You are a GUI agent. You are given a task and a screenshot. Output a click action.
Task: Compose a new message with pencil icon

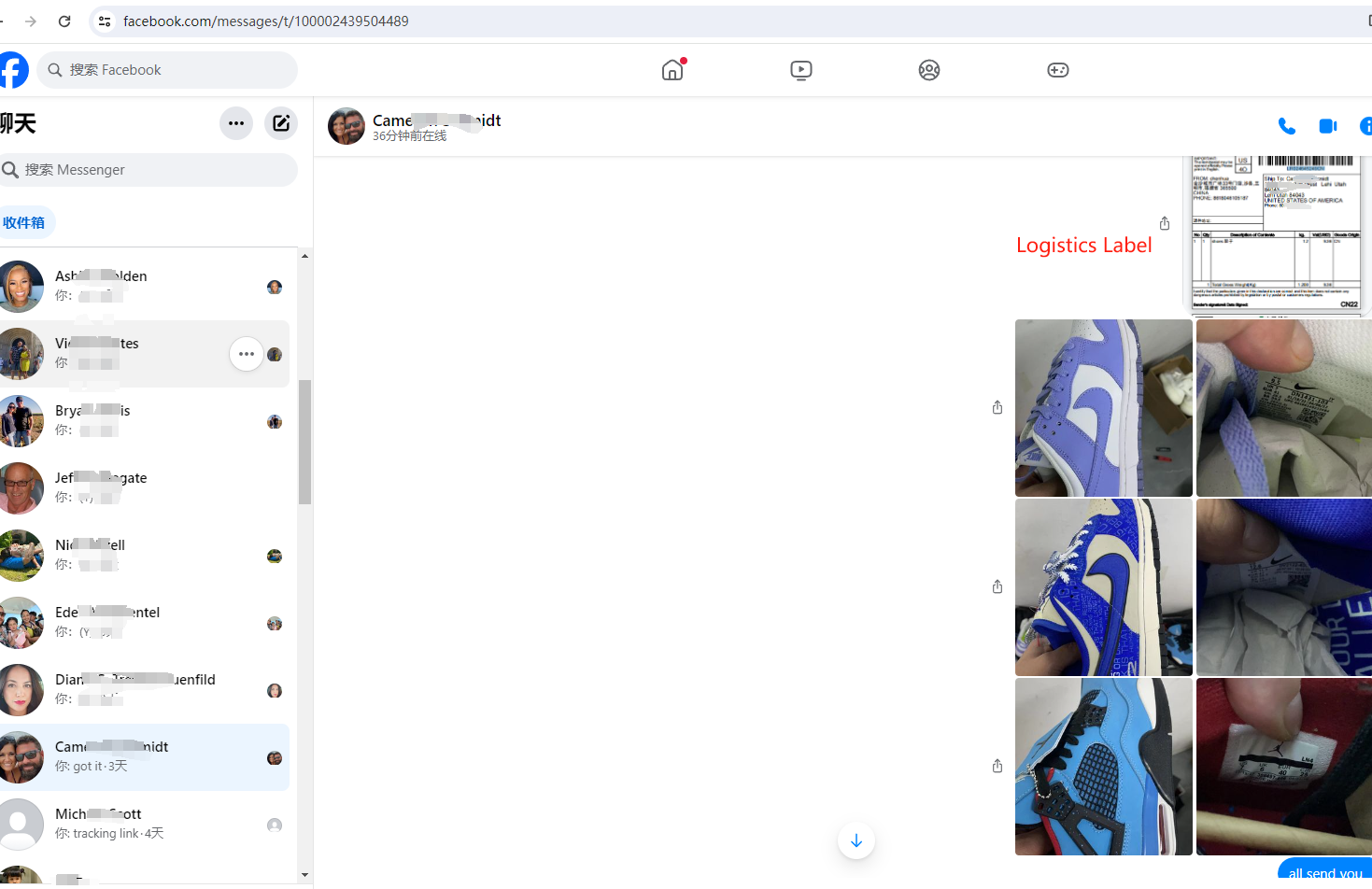tap(281, 123)
